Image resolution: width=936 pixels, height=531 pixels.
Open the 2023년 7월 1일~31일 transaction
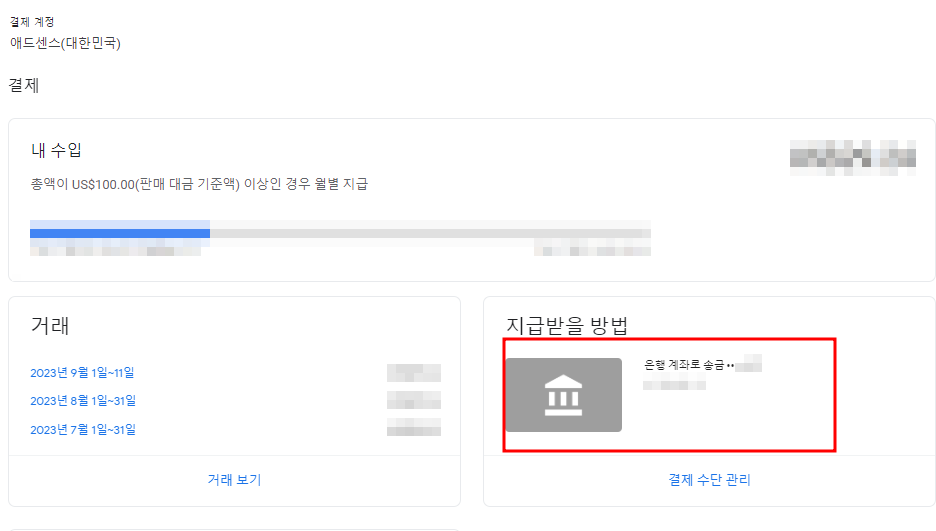pyautogui.click(x=83, y=430)
